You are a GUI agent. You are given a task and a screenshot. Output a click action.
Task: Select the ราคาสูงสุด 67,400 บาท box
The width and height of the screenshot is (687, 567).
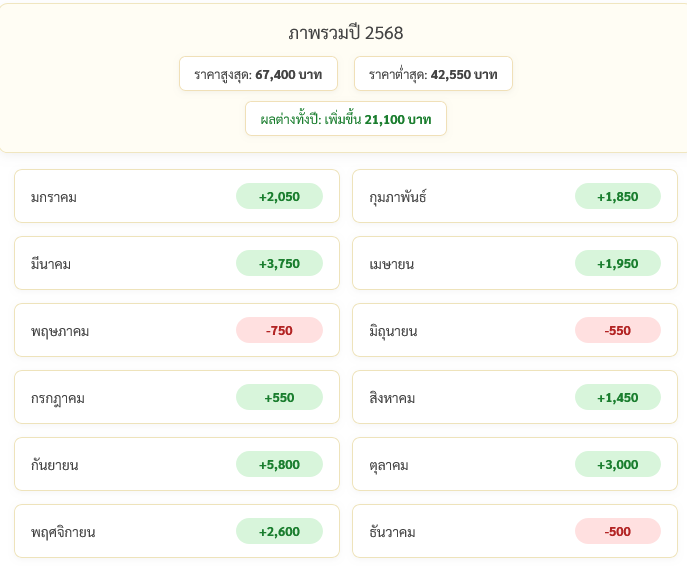[258, 74]
